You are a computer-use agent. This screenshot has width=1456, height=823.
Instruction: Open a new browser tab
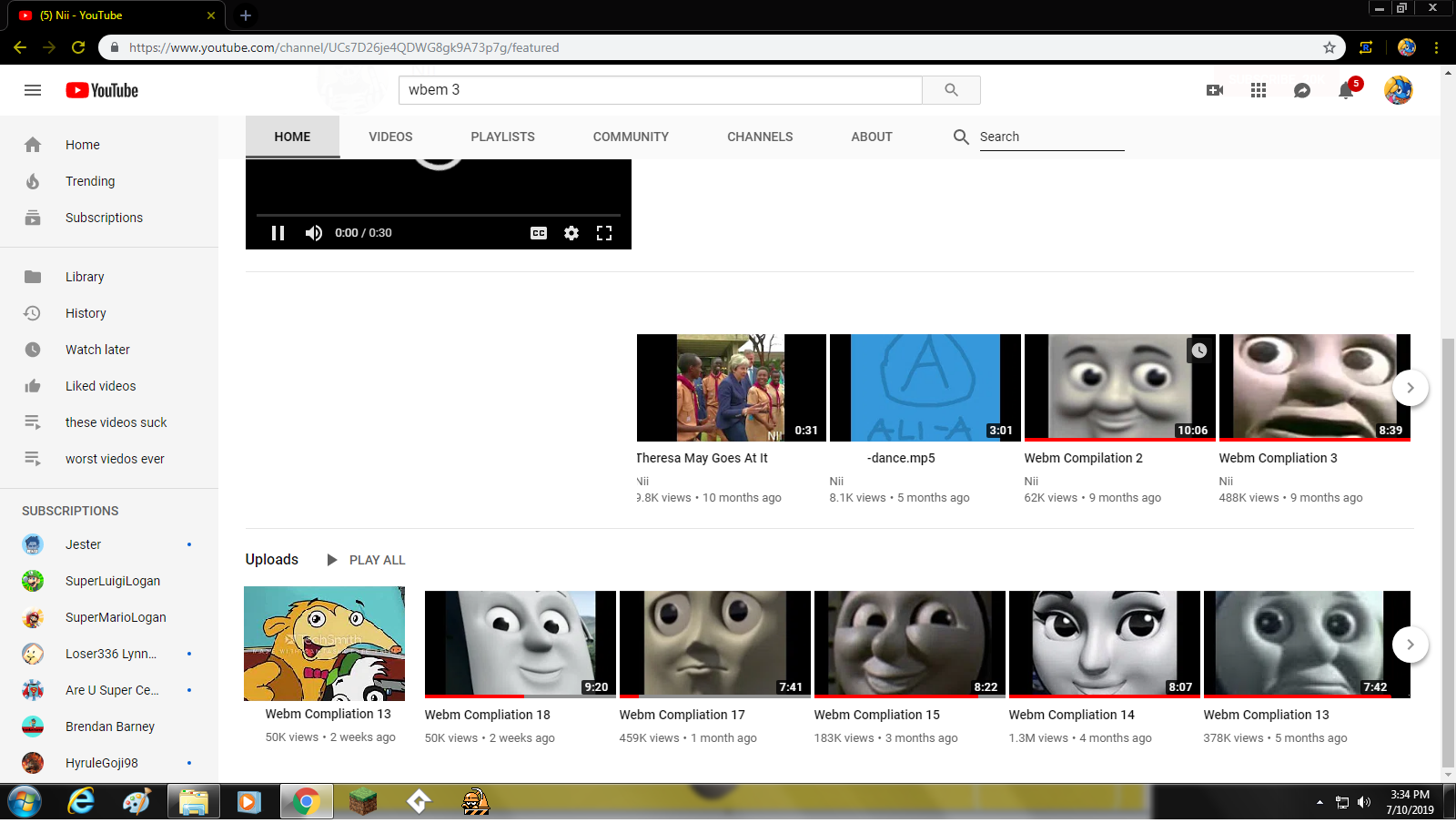[x=246, y=15]
